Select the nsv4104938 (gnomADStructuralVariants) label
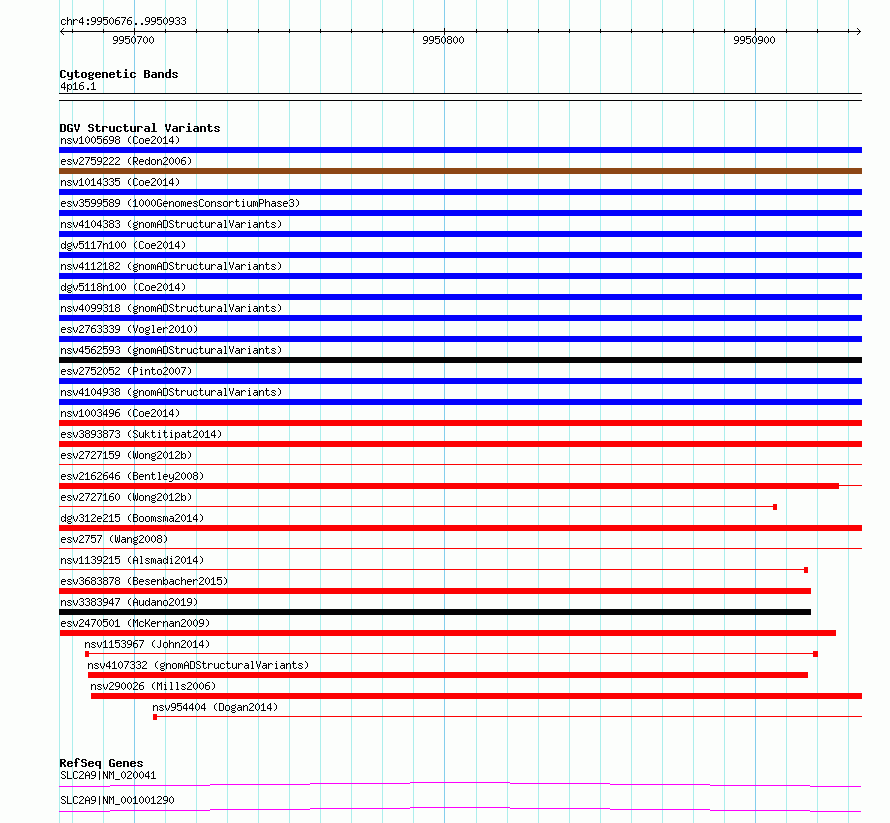The height and width of the screenshot is (823, 890). [171, 392]
